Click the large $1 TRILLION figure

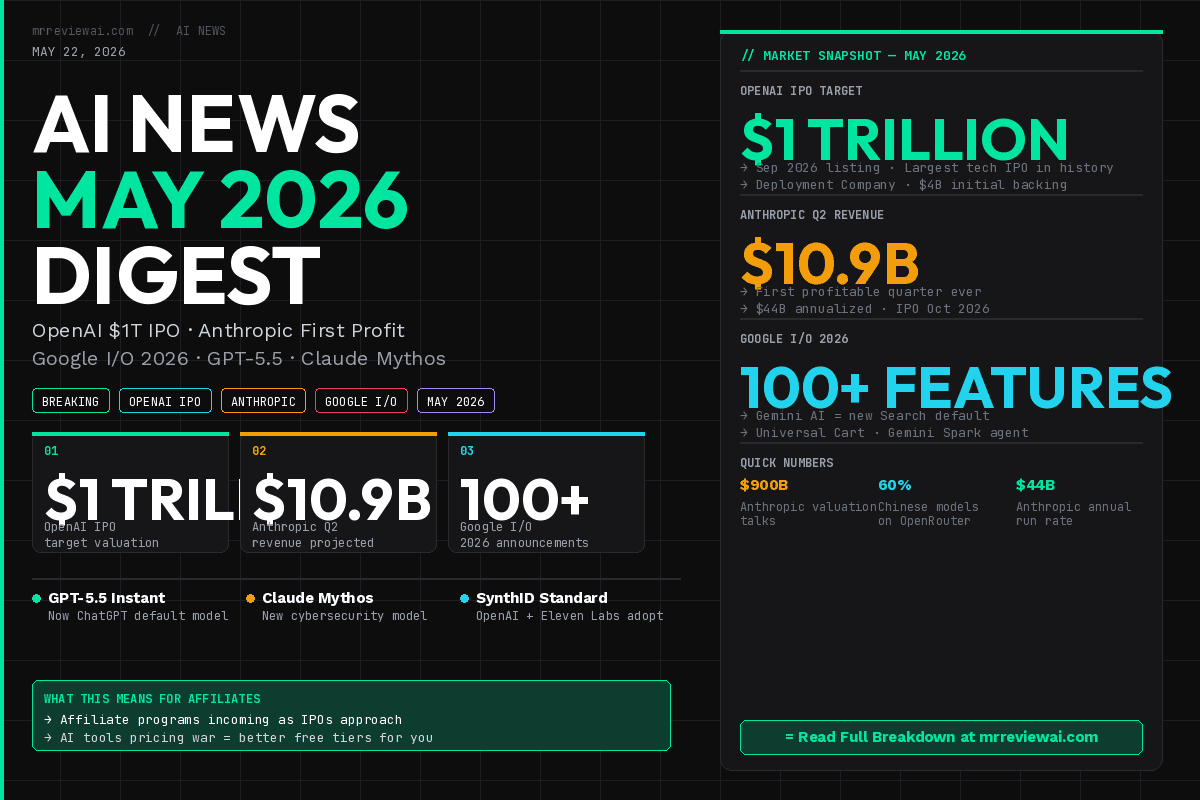coord(905,140)
